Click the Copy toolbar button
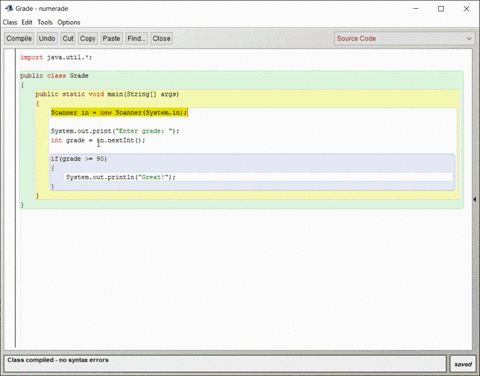Screen dimensions: 480x376 [x=88, y=38]
